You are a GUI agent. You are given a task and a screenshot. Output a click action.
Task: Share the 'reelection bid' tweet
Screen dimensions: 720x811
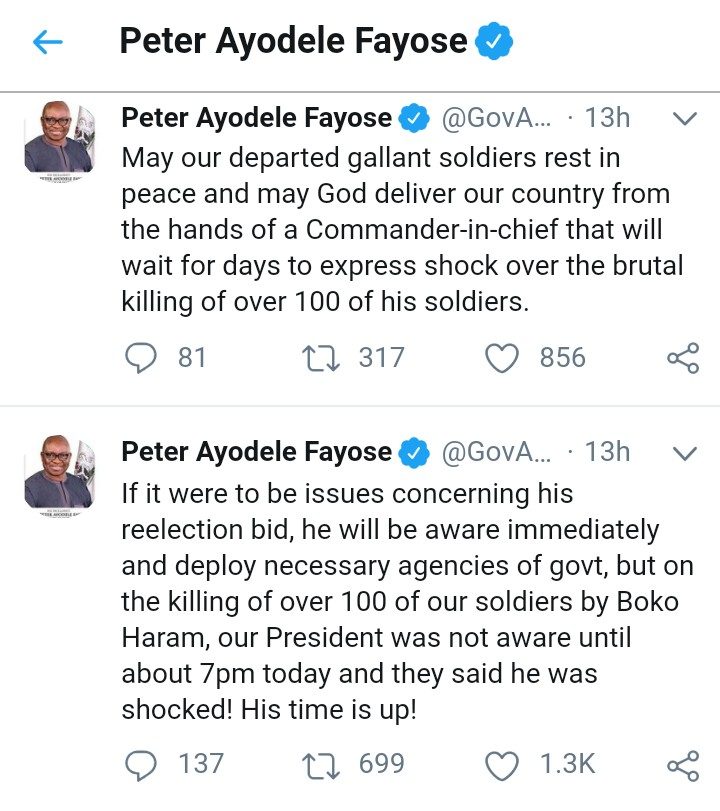click(682, 765)
